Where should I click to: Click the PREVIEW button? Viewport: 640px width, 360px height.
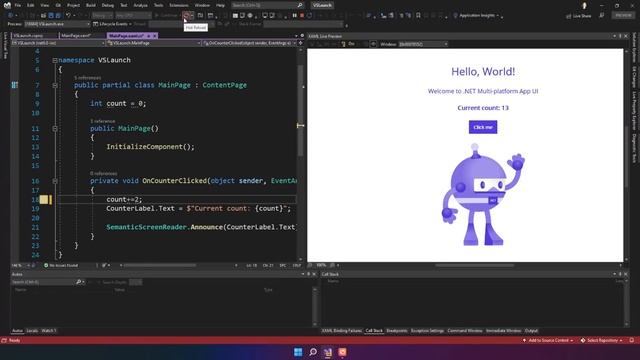(623, 15)
